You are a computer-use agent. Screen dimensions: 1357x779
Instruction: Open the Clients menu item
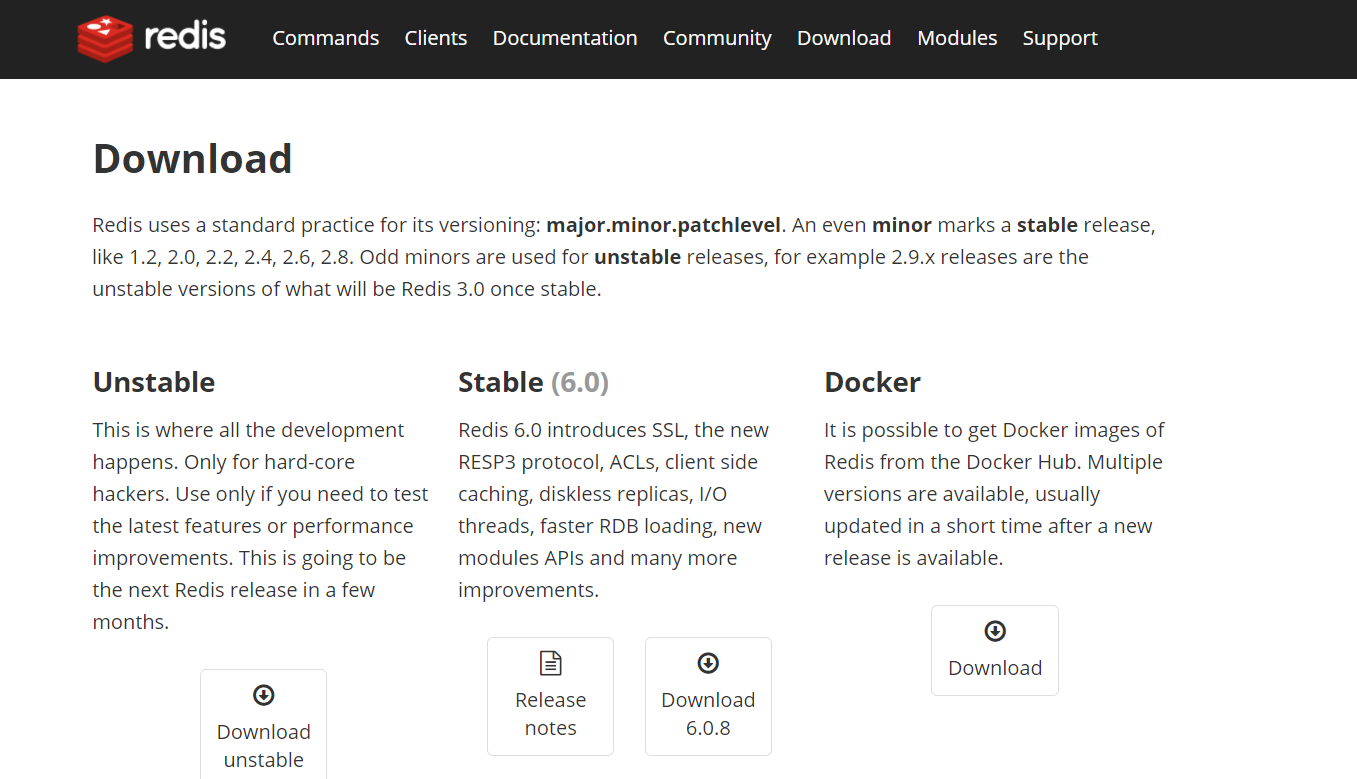[436, 38]
